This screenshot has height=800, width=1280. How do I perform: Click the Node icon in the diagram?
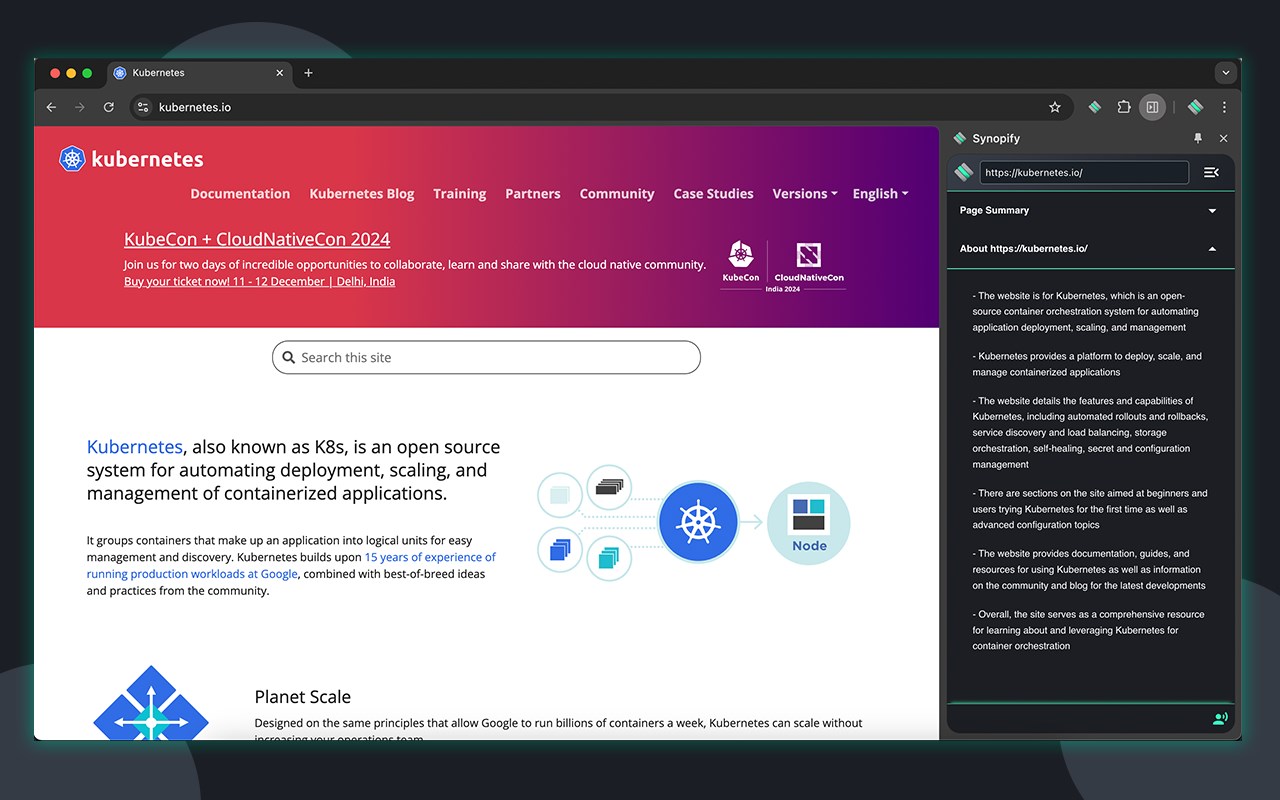click(x=809, y=523)
